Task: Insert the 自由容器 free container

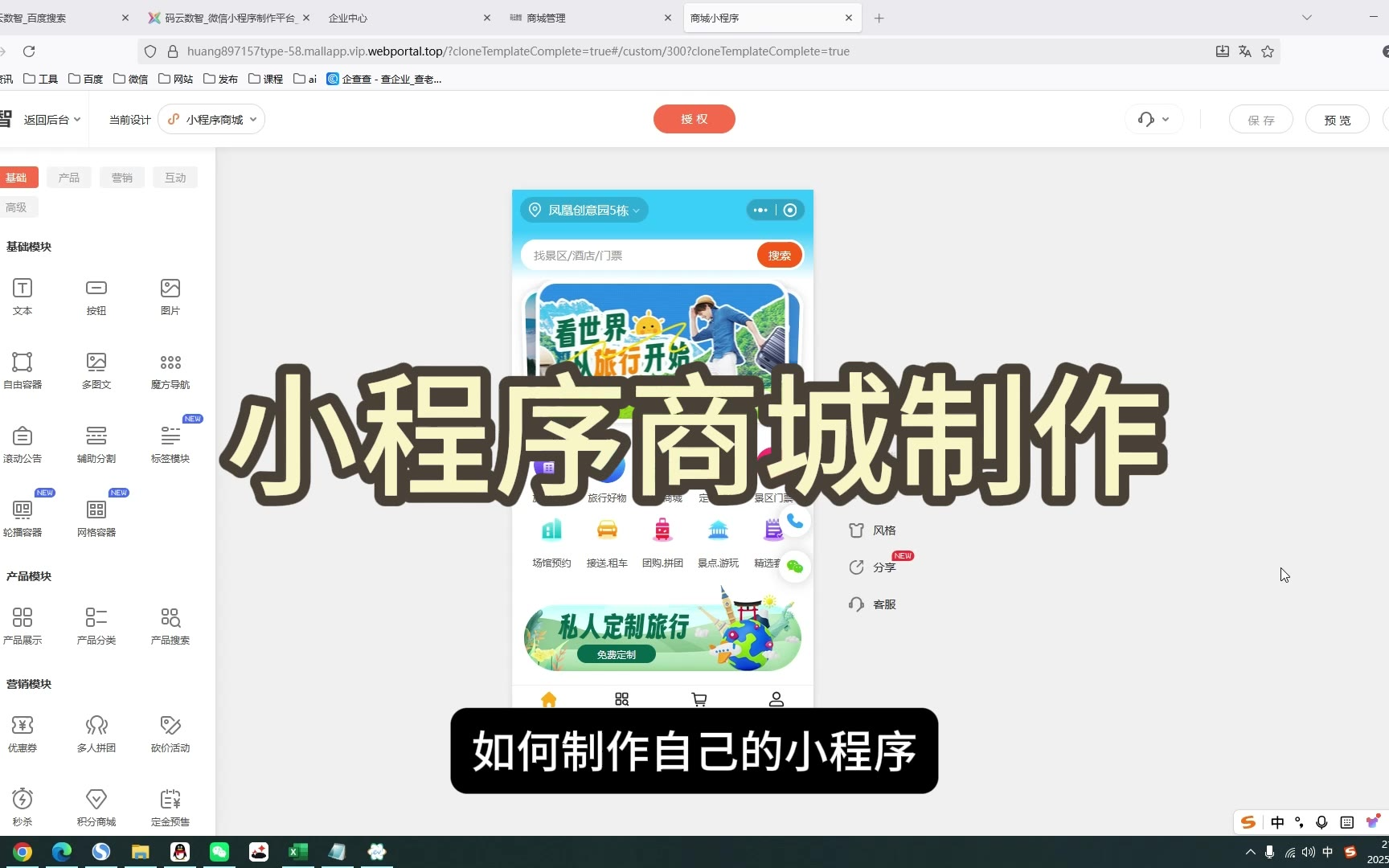Action: click(x=23, y=370)
